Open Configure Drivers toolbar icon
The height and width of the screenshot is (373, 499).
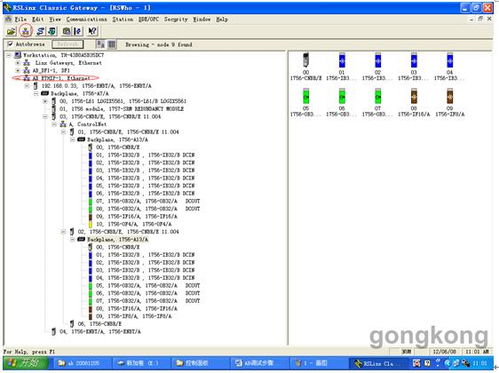click(x=40, y=31)
